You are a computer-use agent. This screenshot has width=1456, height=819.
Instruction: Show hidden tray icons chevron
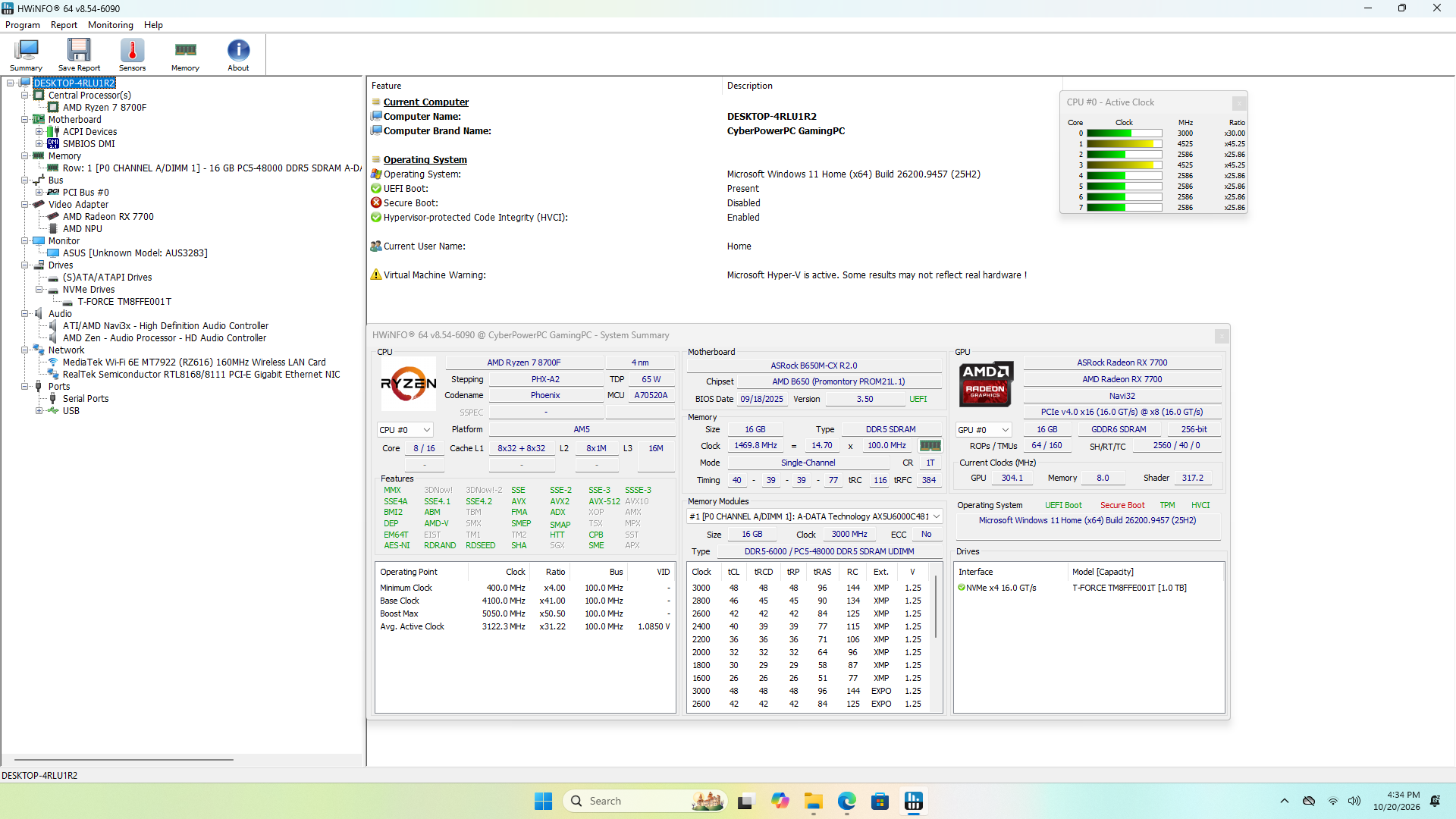coord(1285,801)
